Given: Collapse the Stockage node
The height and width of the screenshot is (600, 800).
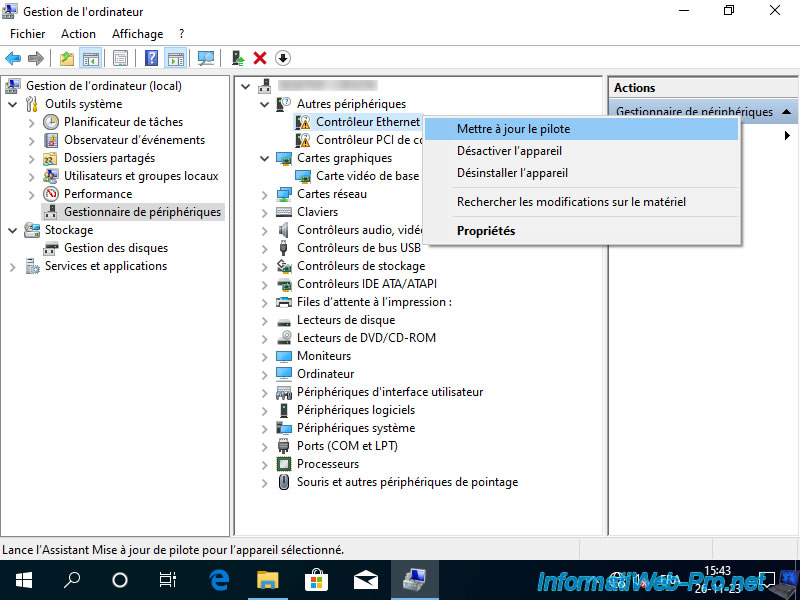Looking at the screenshot, I should (x=13, y=231).
